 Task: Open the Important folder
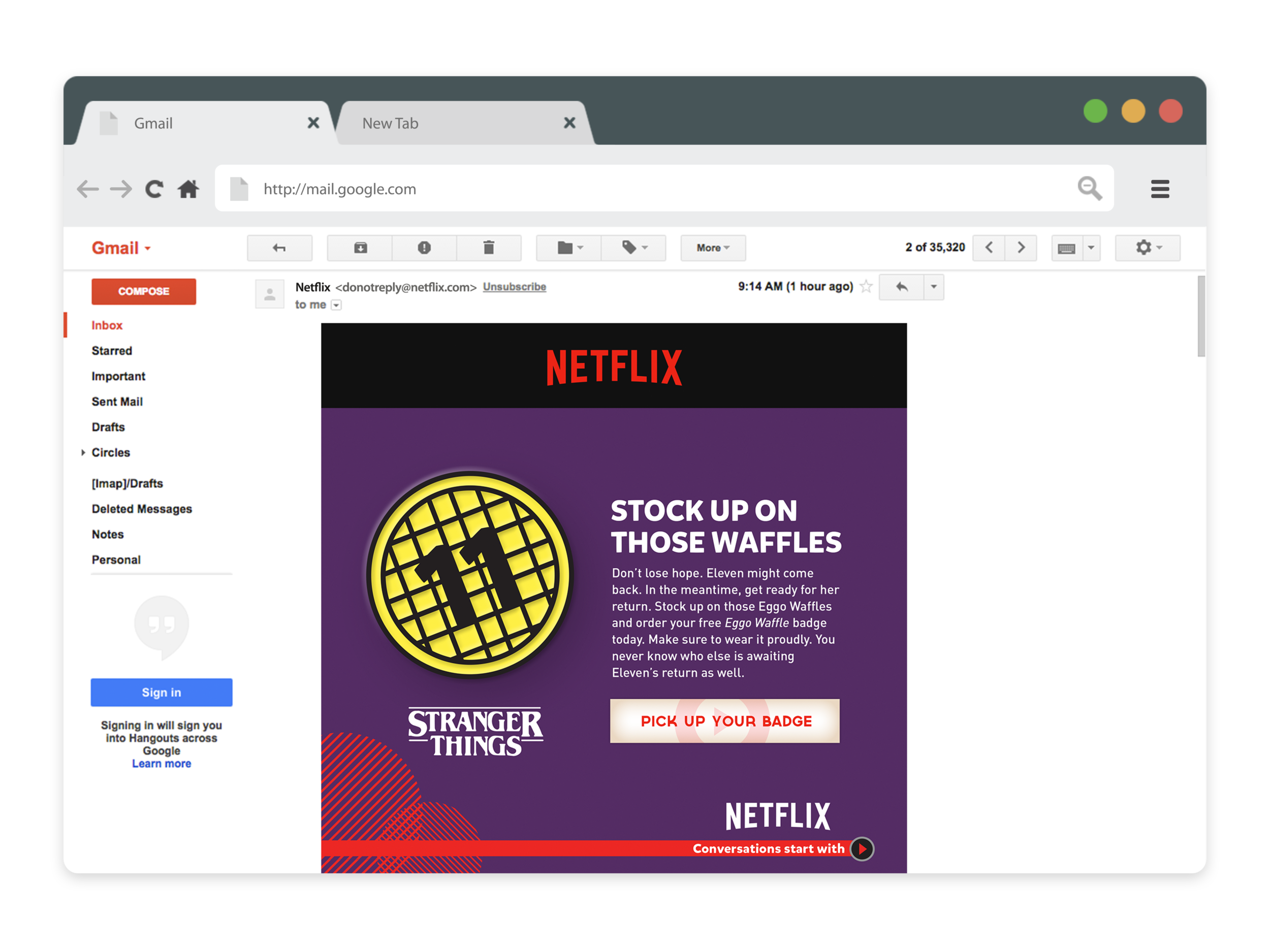point(118,376)
